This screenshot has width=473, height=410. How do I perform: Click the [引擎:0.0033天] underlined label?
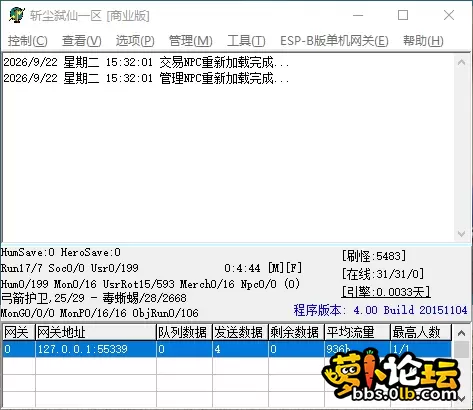click(386, 292)
